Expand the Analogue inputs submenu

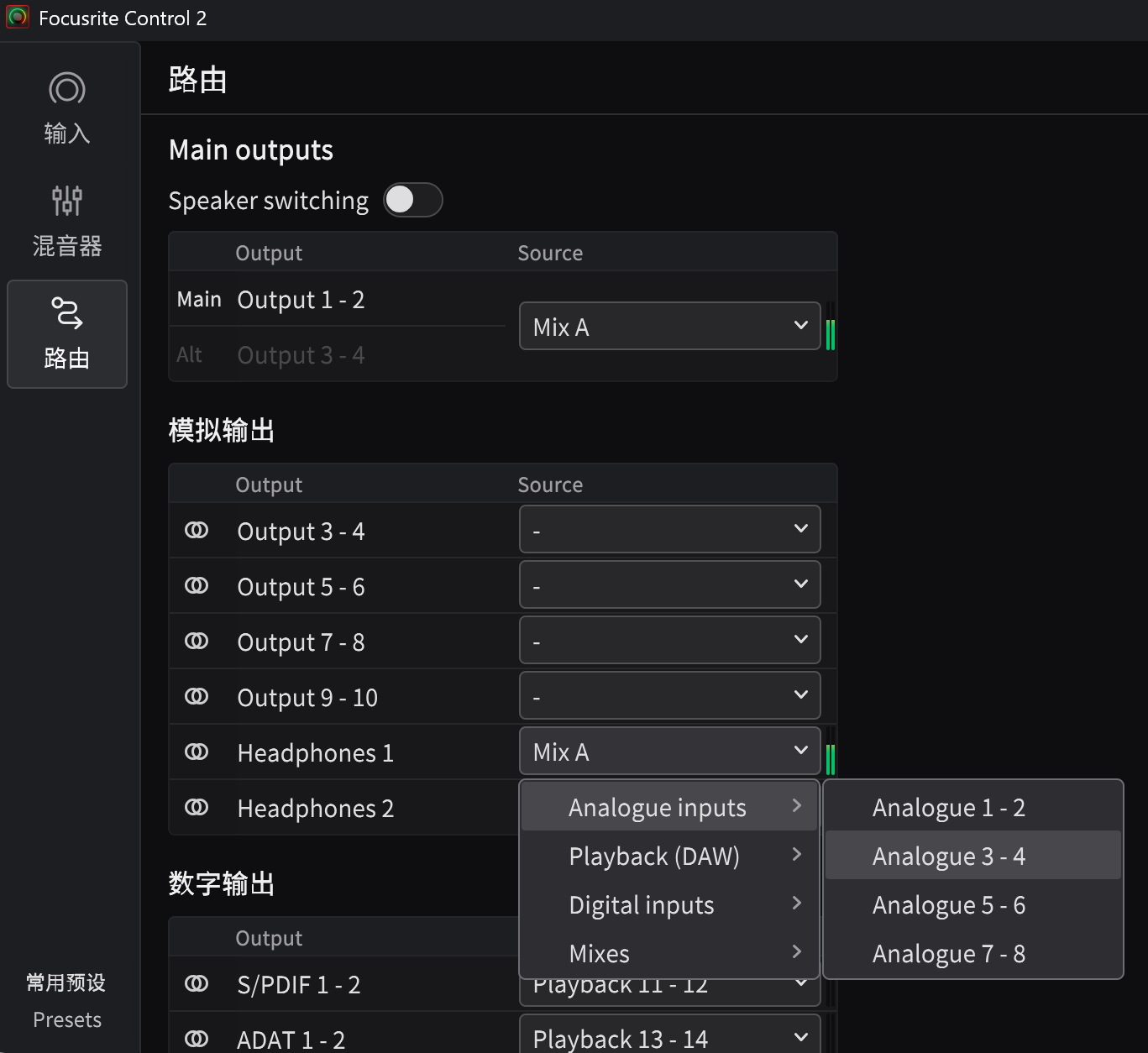(x=669, y=807)
